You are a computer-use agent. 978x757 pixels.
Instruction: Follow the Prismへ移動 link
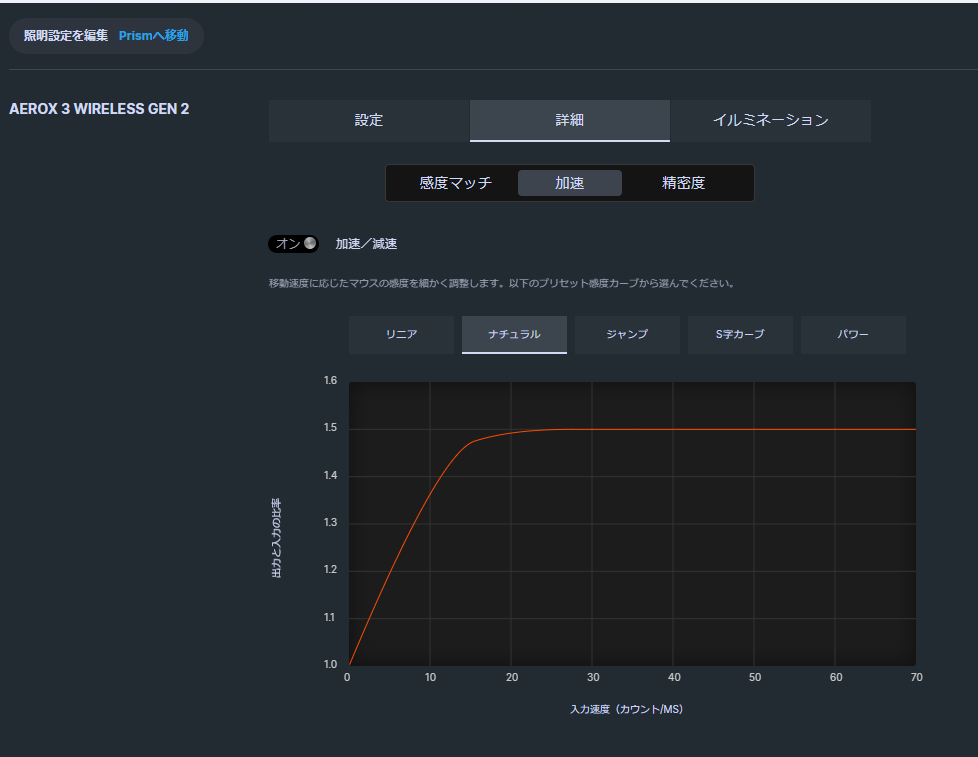tap(153, 36)
